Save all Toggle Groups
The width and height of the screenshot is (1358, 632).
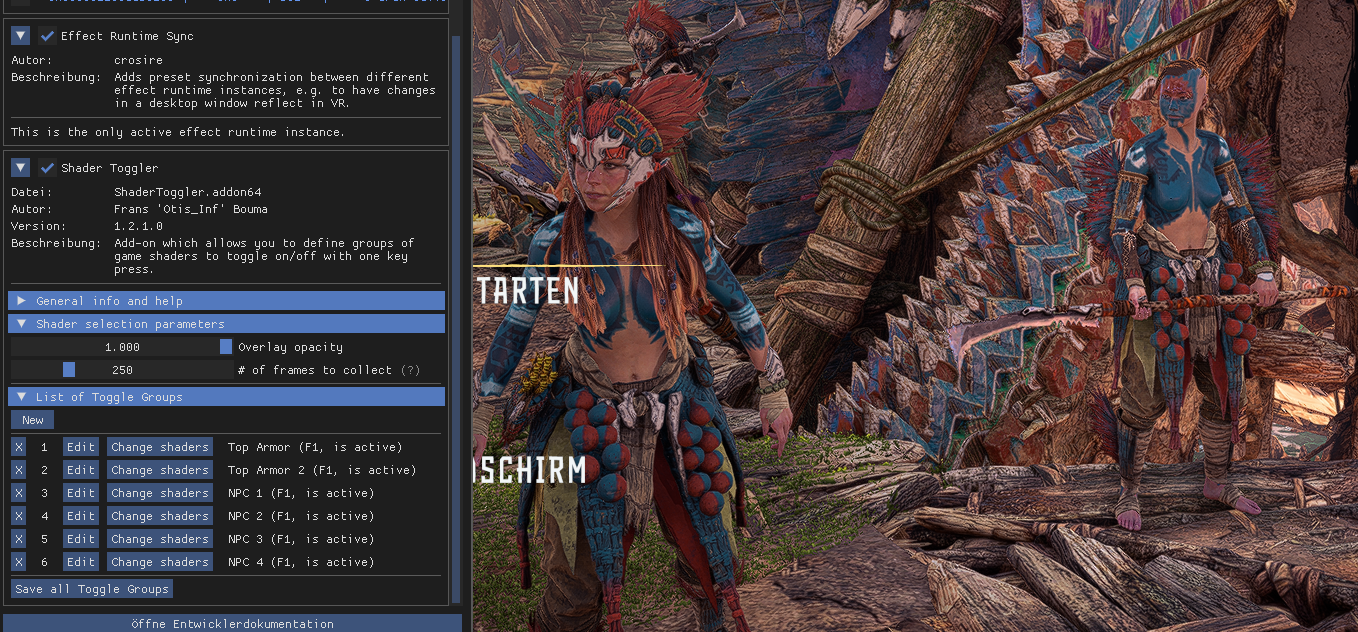coord(92,589)
